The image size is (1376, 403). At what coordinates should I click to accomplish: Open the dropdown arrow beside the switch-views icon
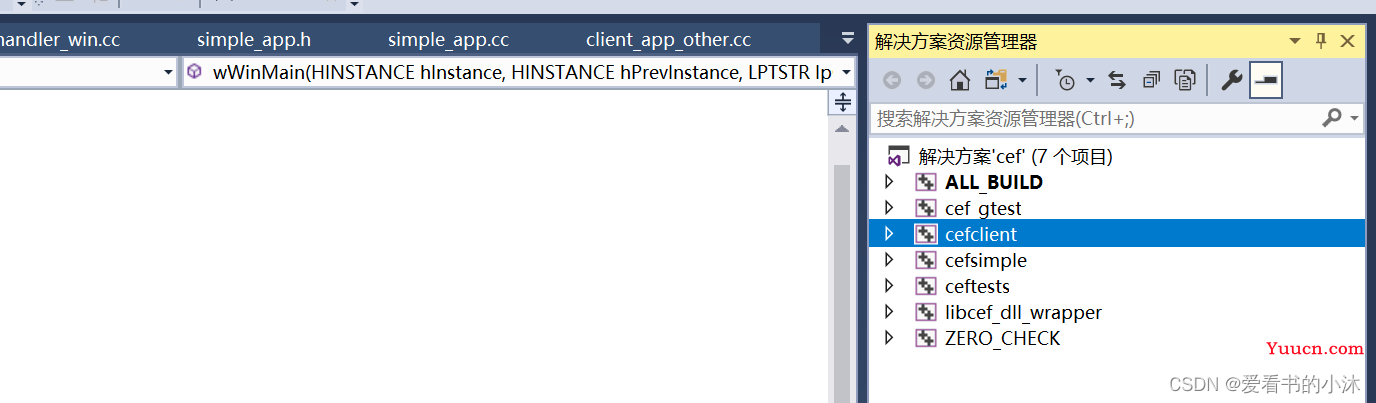click(1022, 80)
